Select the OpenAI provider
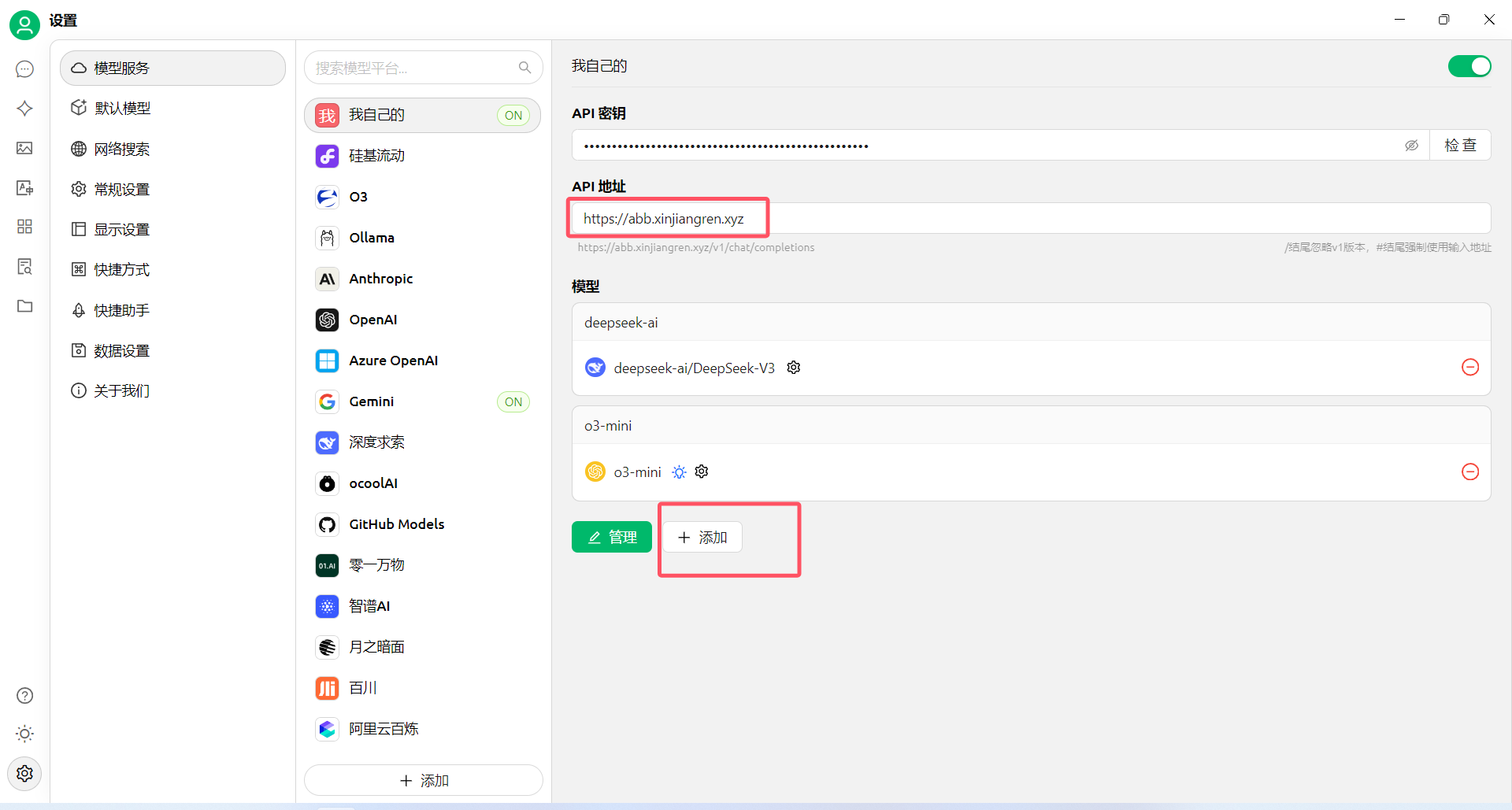 point(423,320)
